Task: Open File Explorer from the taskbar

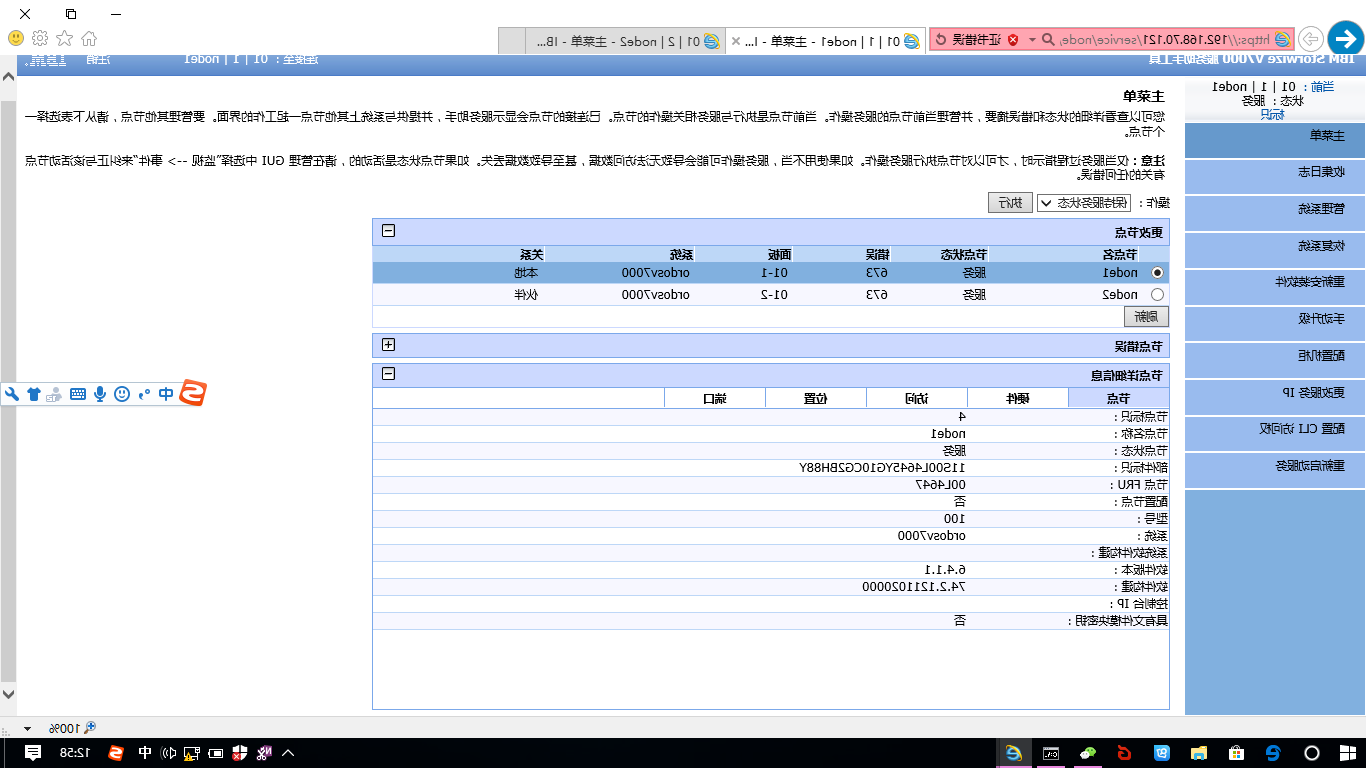Action: coord(1198,752)
